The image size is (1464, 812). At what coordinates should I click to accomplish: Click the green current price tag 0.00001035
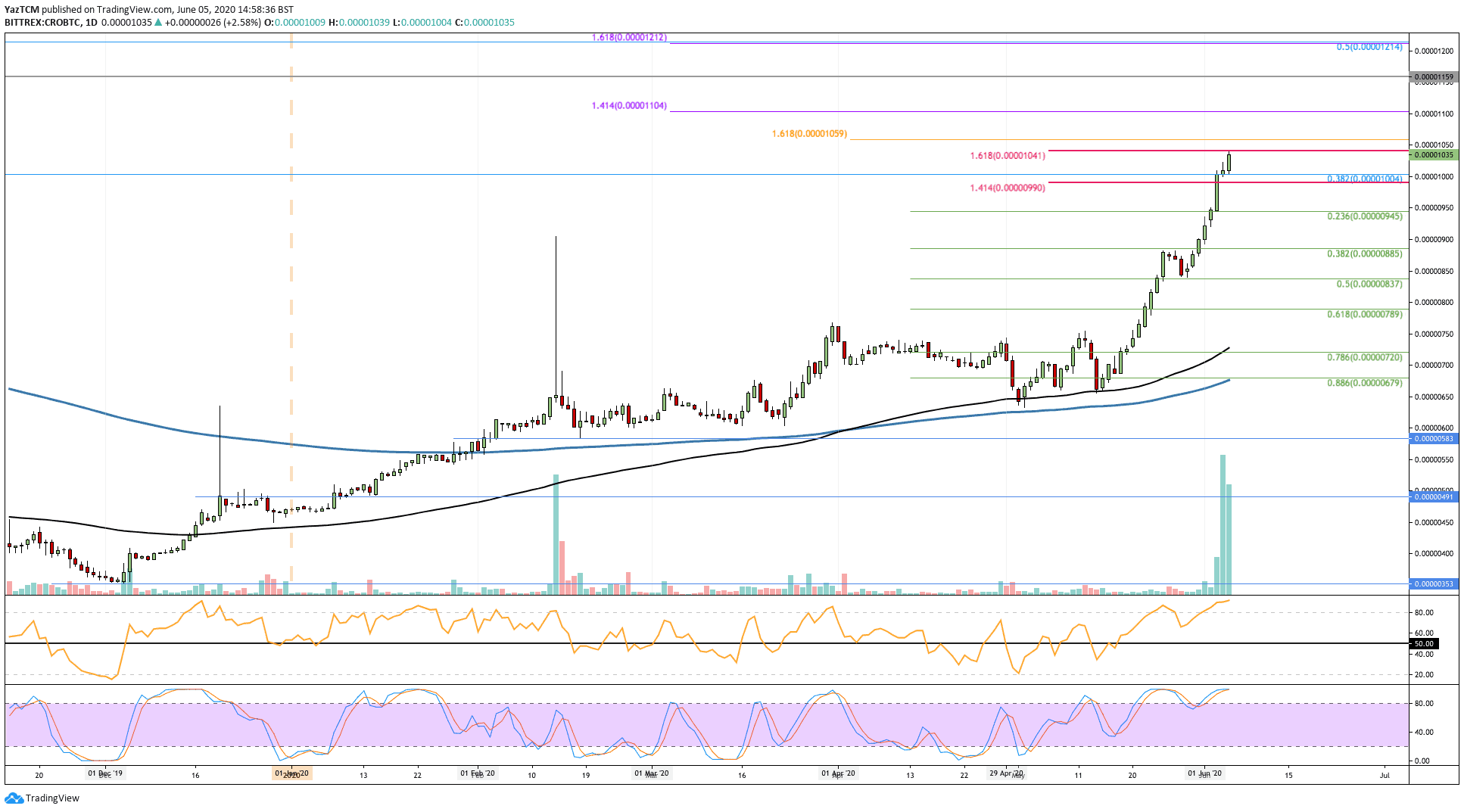tap(1434, 155)
